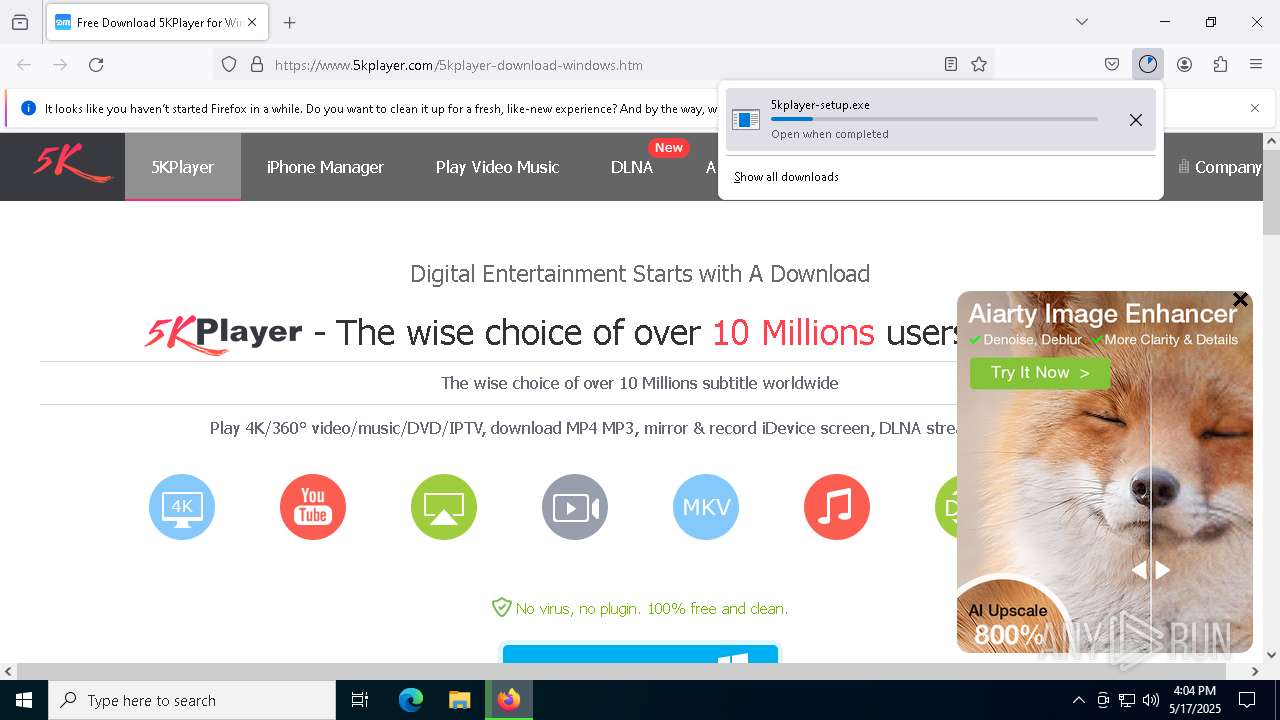
Task: Open the downloads panel toolbar icon
Action: (x=1147, y=65)
